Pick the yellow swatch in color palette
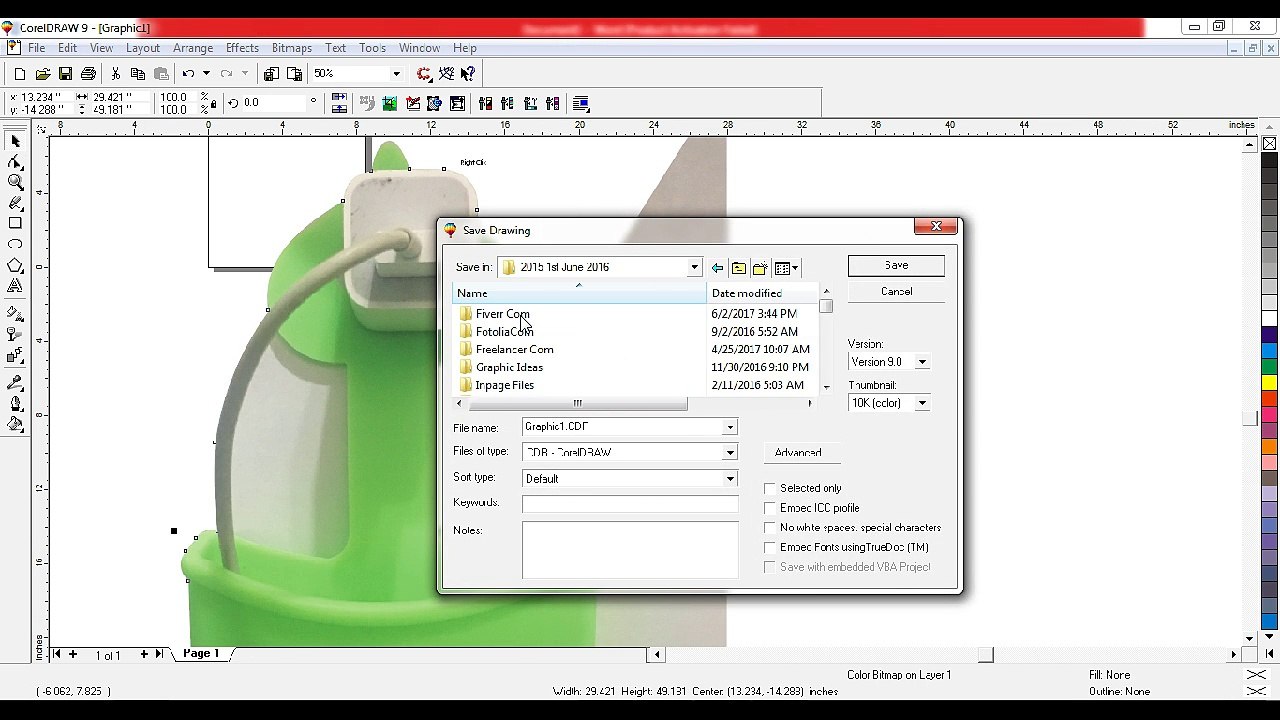Viewport: 1280px width, 720px height. click(x=1269, y=383)
